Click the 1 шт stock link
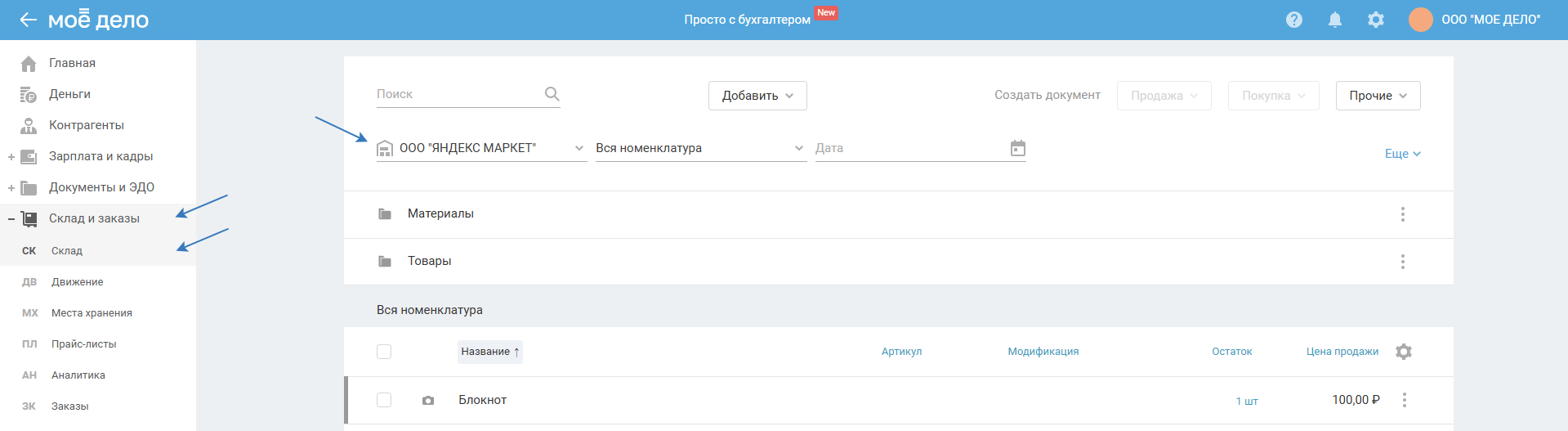The width and height of the screenshot is (1568, 431). tap(1247, 401)
